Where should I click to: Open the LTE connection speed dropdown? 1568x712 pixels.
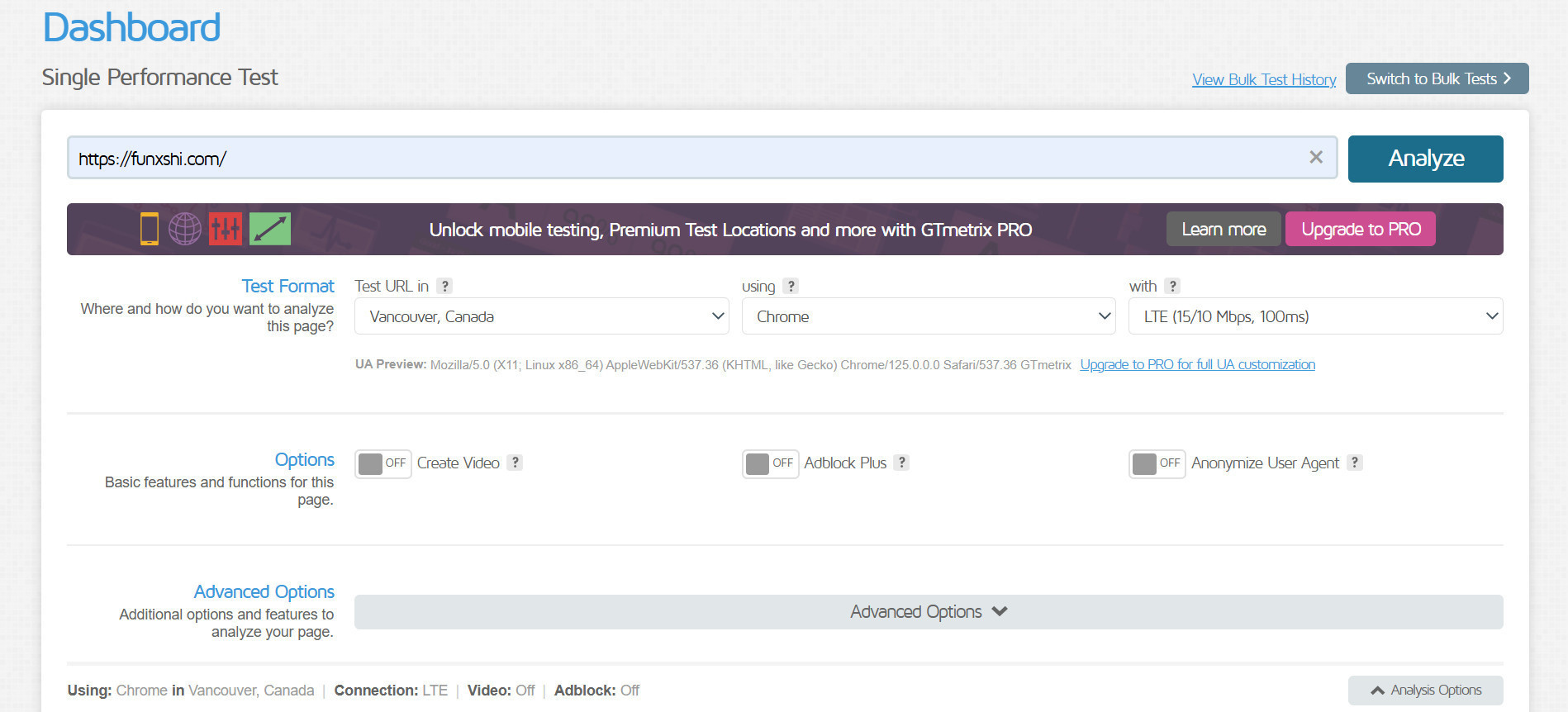(1315, 316)
